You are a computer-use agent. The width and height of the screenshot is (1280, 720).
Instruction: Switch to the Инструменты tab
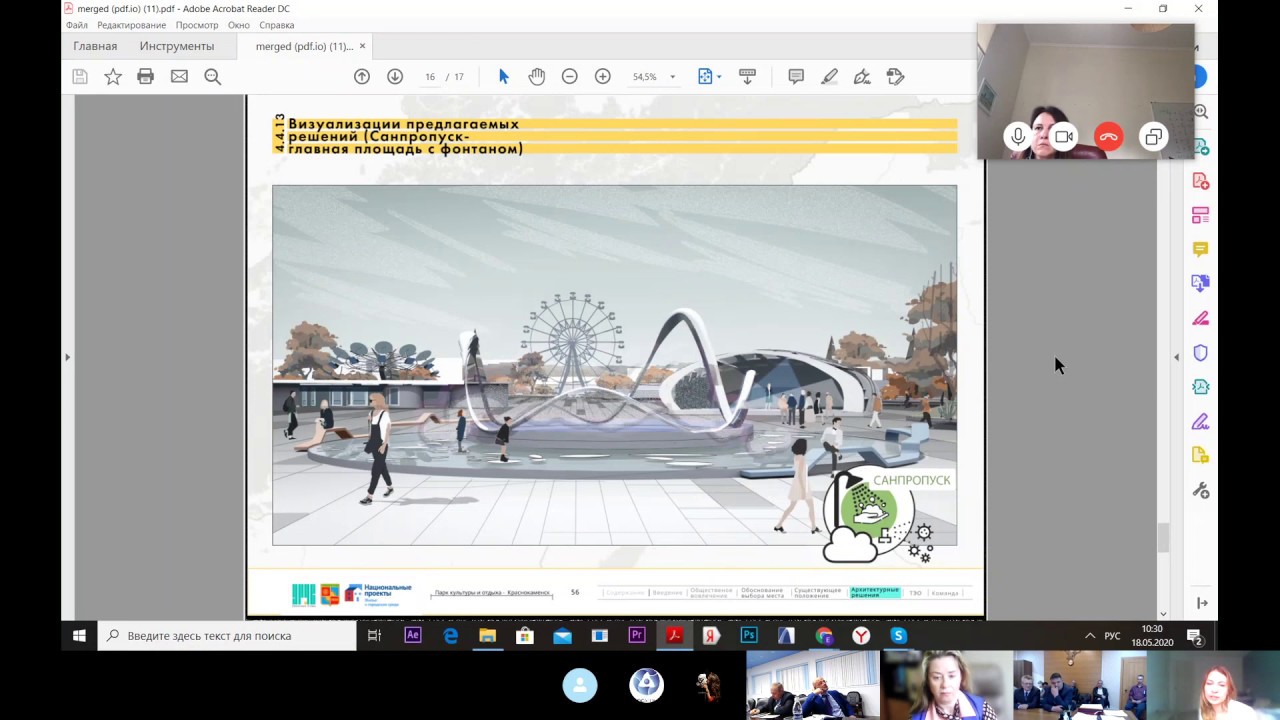pyautogui.click(x=177, y=46)
